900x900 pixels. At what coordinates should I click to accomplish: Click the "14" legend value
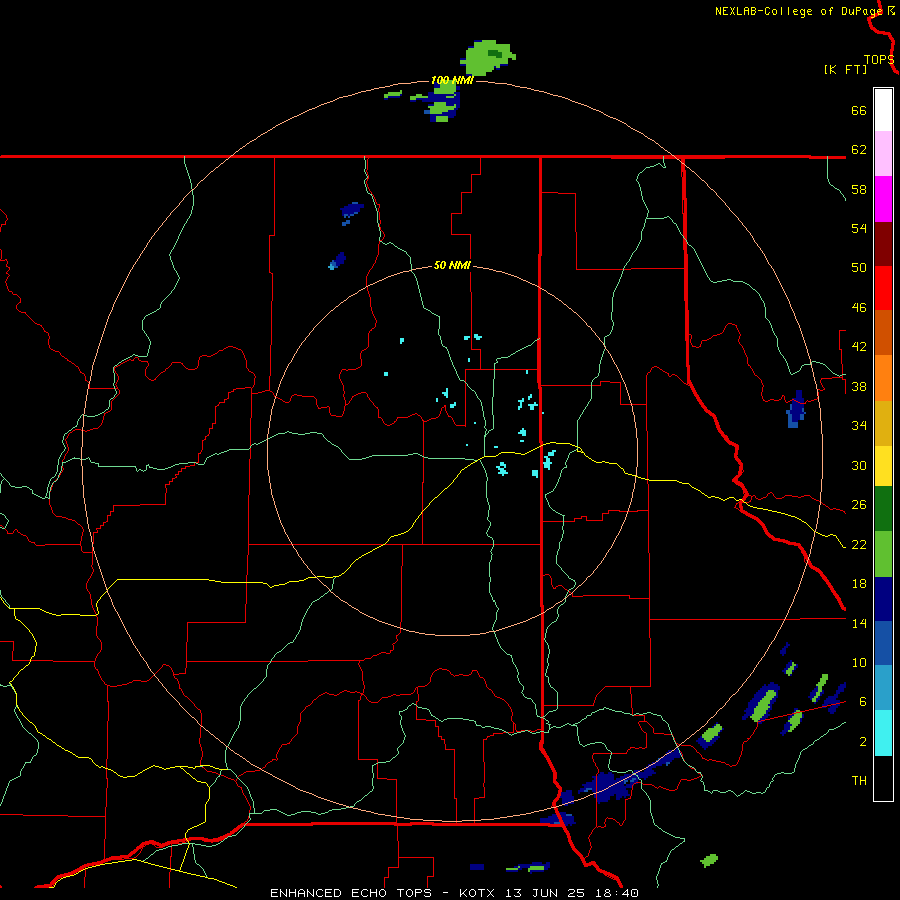(859, 623)
